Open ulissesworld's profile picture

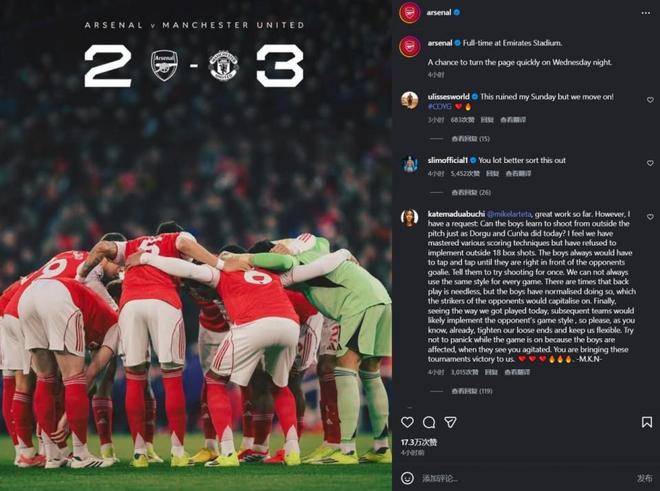click(x=409, y=100)
